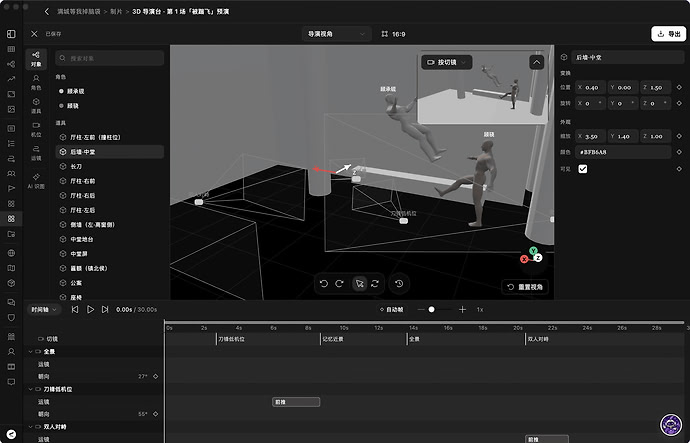Click the position X value 0.40 field
This screenshot has width=690, height=443.
tap(591, 88)
